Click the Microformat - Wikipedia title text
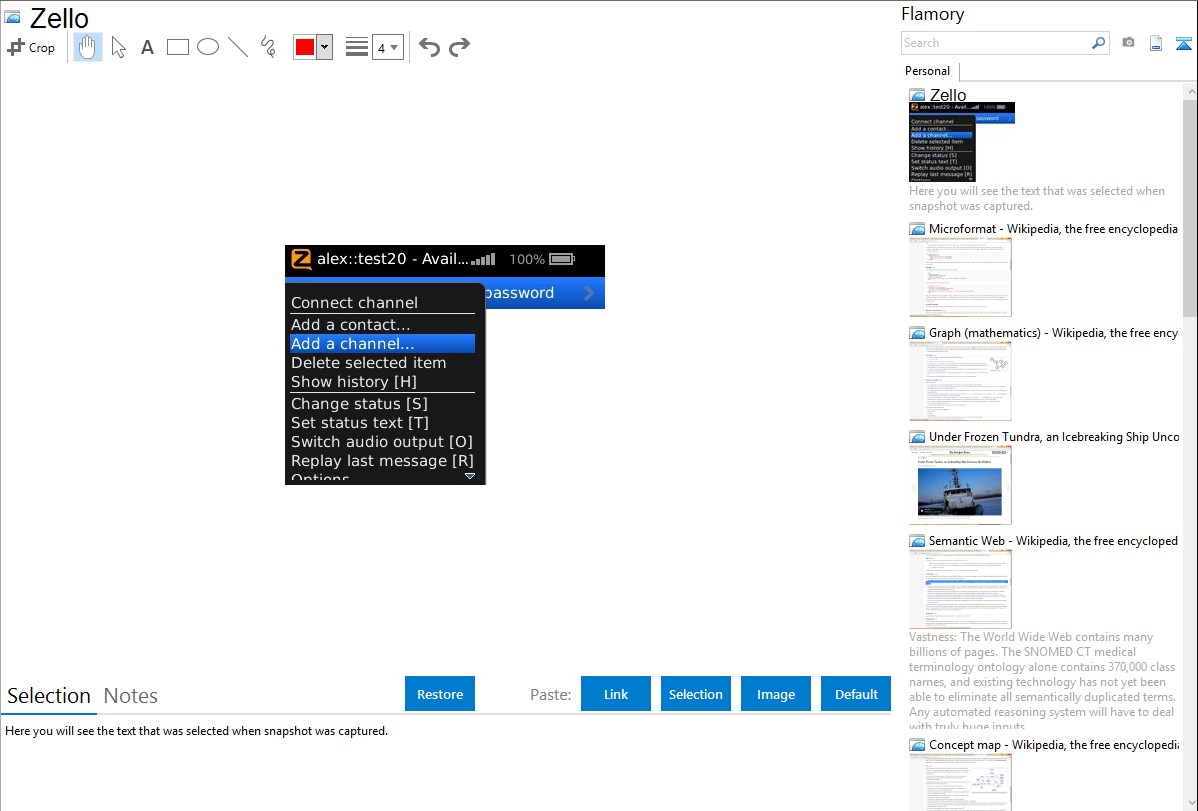Viewport: 1198px width, 811px height. click(1053, 229)
